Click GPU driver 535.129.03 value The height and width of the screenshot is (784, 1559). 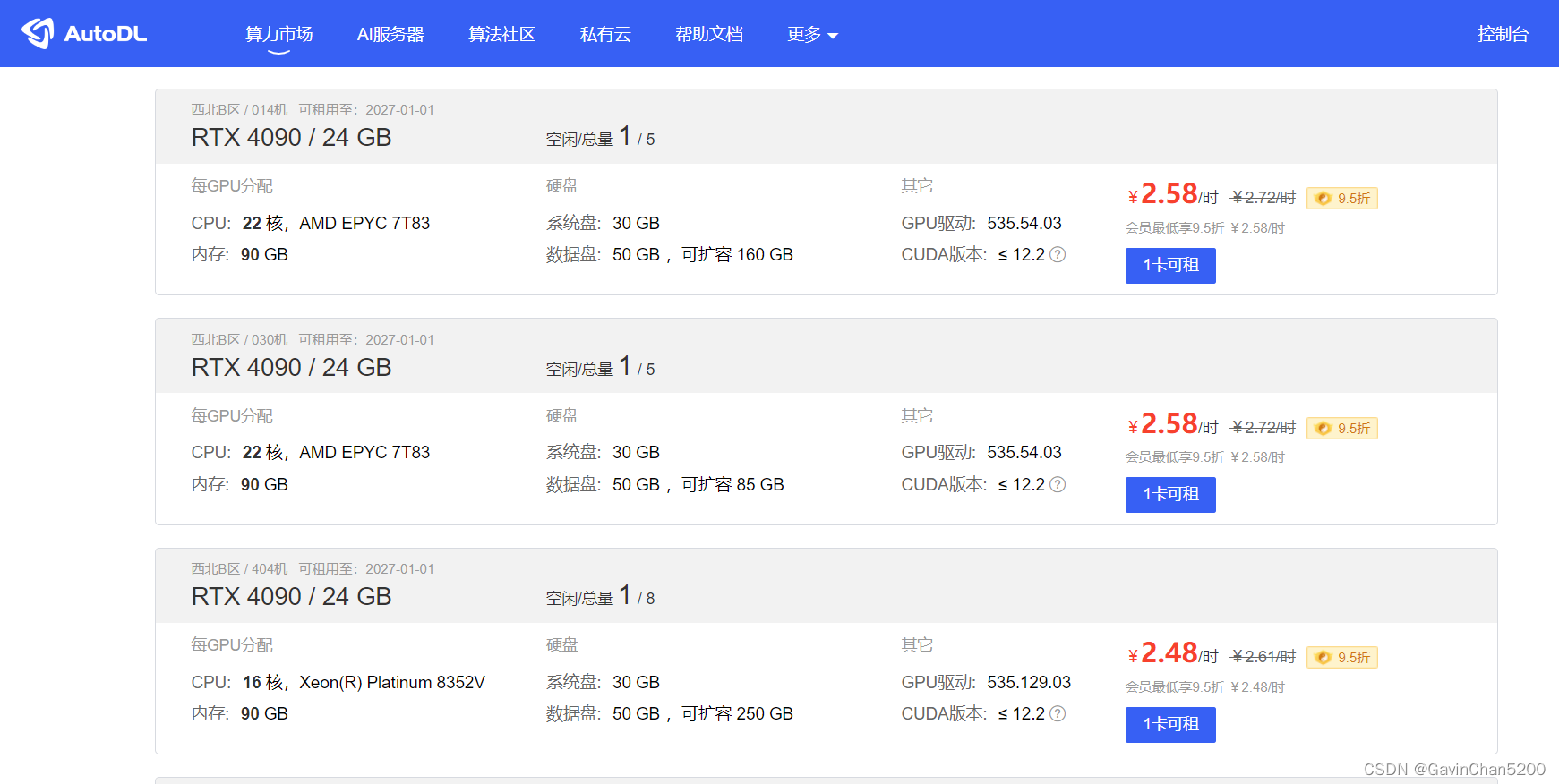[1029, 682]
